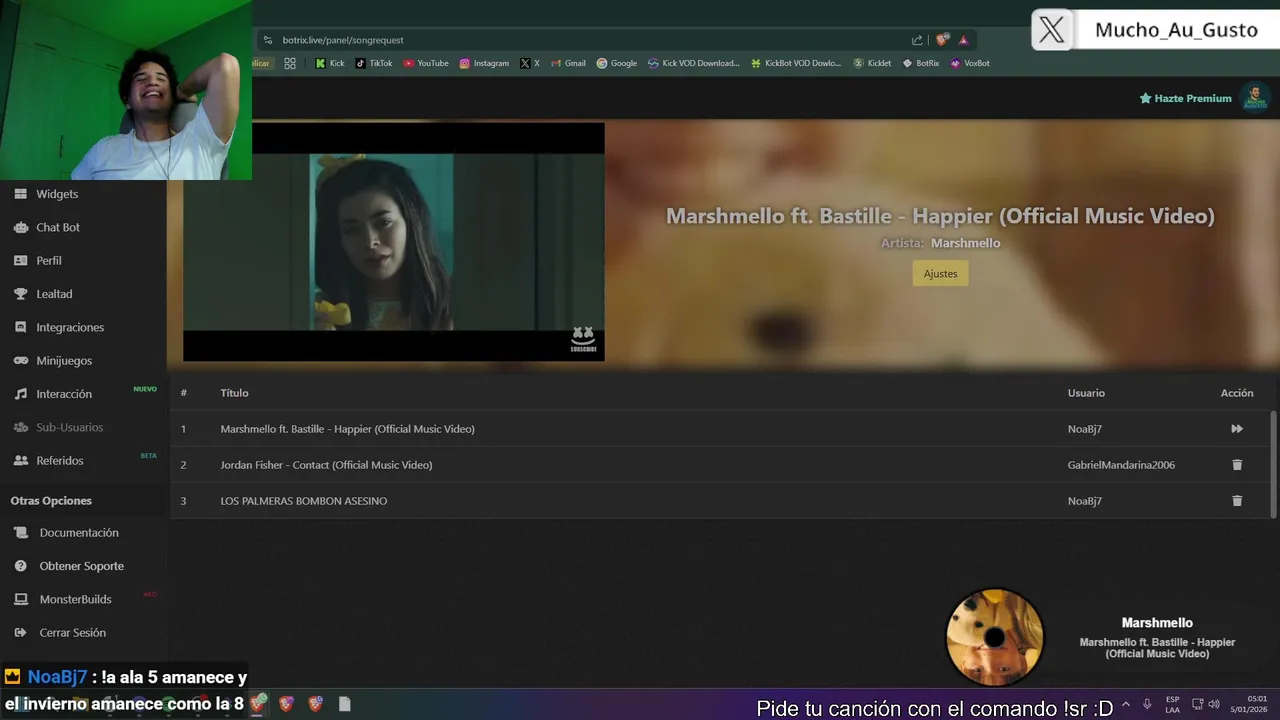Go to Perfil page
Image resolution: width=1280 pixels, height=720 pixels.
pyautogui.click(x=49, y=260)
